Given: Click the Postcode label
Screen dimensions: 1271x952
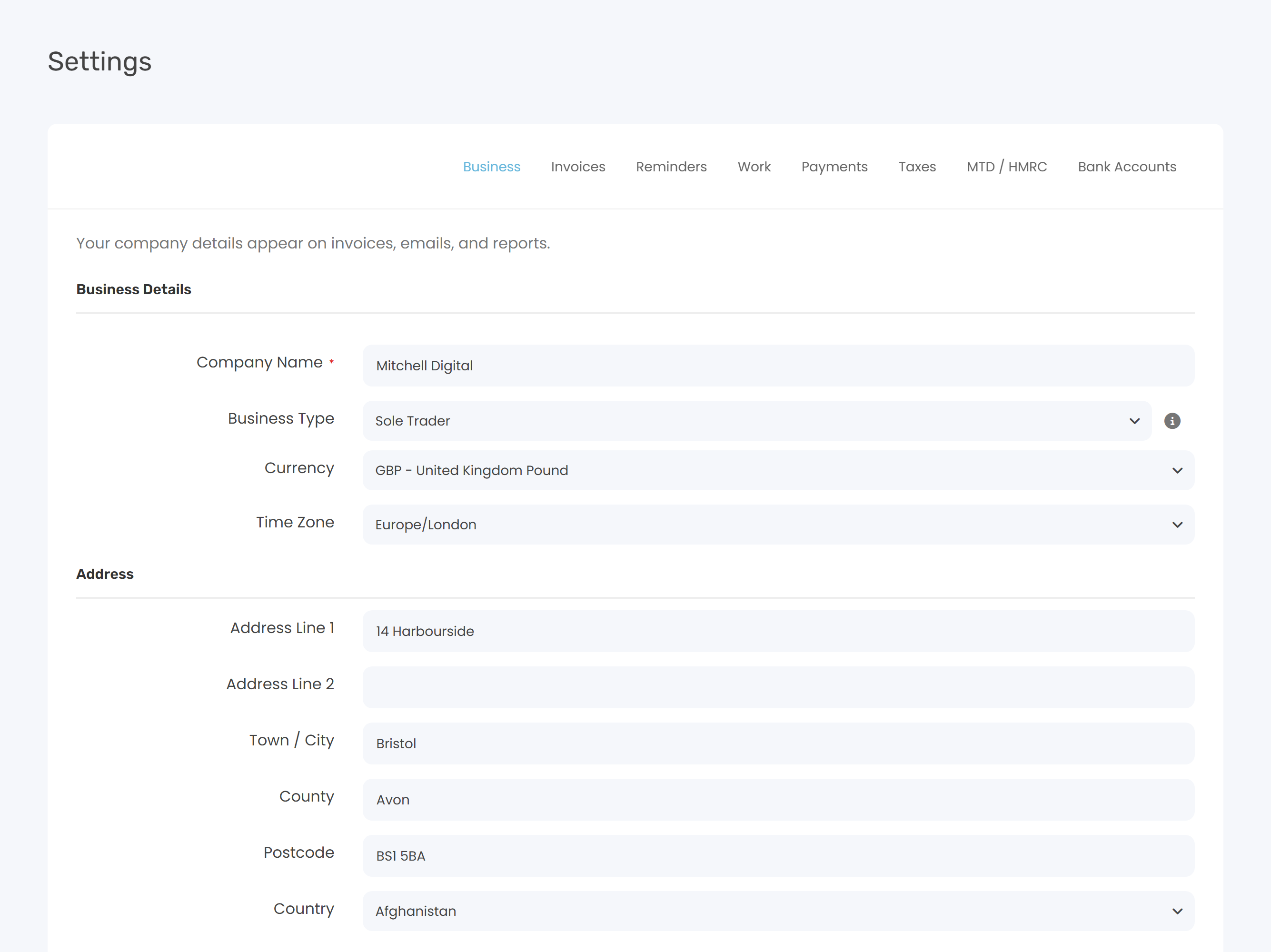Looking at the screenshot, I should point(299,853).
